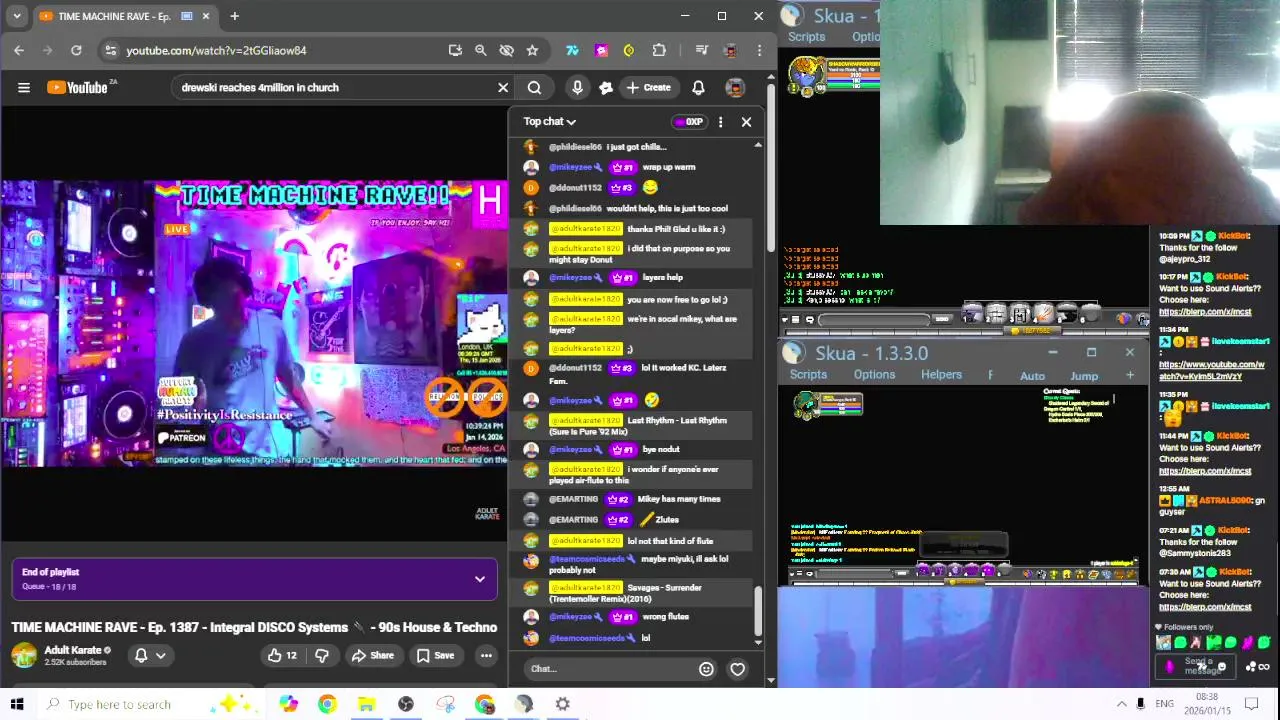Open YouTube notifications bell
This screenshot has width=1280, height=720.
(699, 88)
